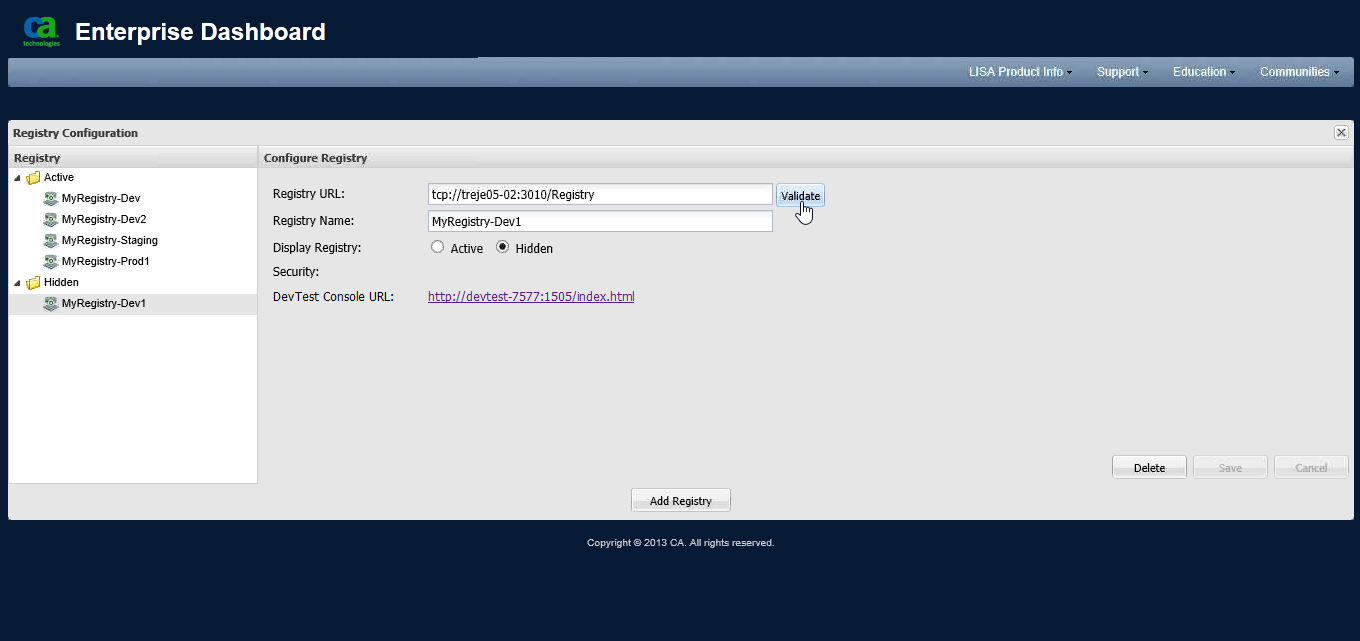Collapse the Hidden registry tree node
The width and height of the screenshot is (1360, 641).
pos(15,282)
